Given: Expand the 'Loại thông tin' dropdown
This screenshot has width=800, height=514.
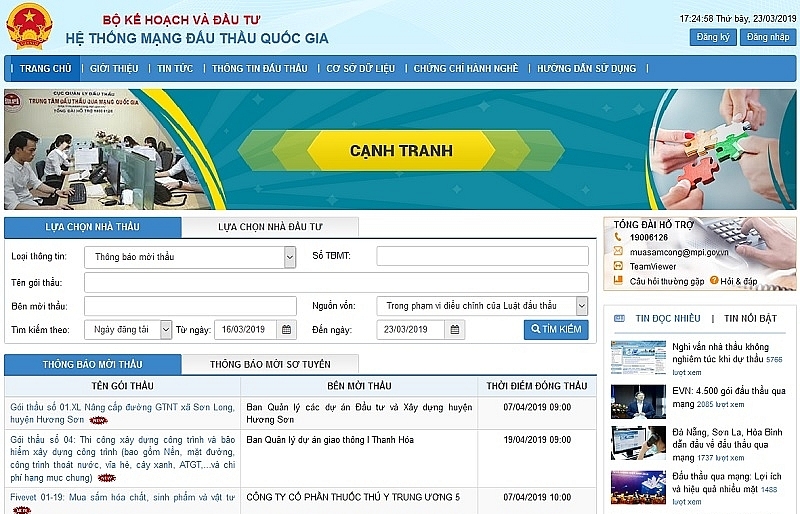Looking at the screenshot, I should pyautogui.click(x=290, y=257).
